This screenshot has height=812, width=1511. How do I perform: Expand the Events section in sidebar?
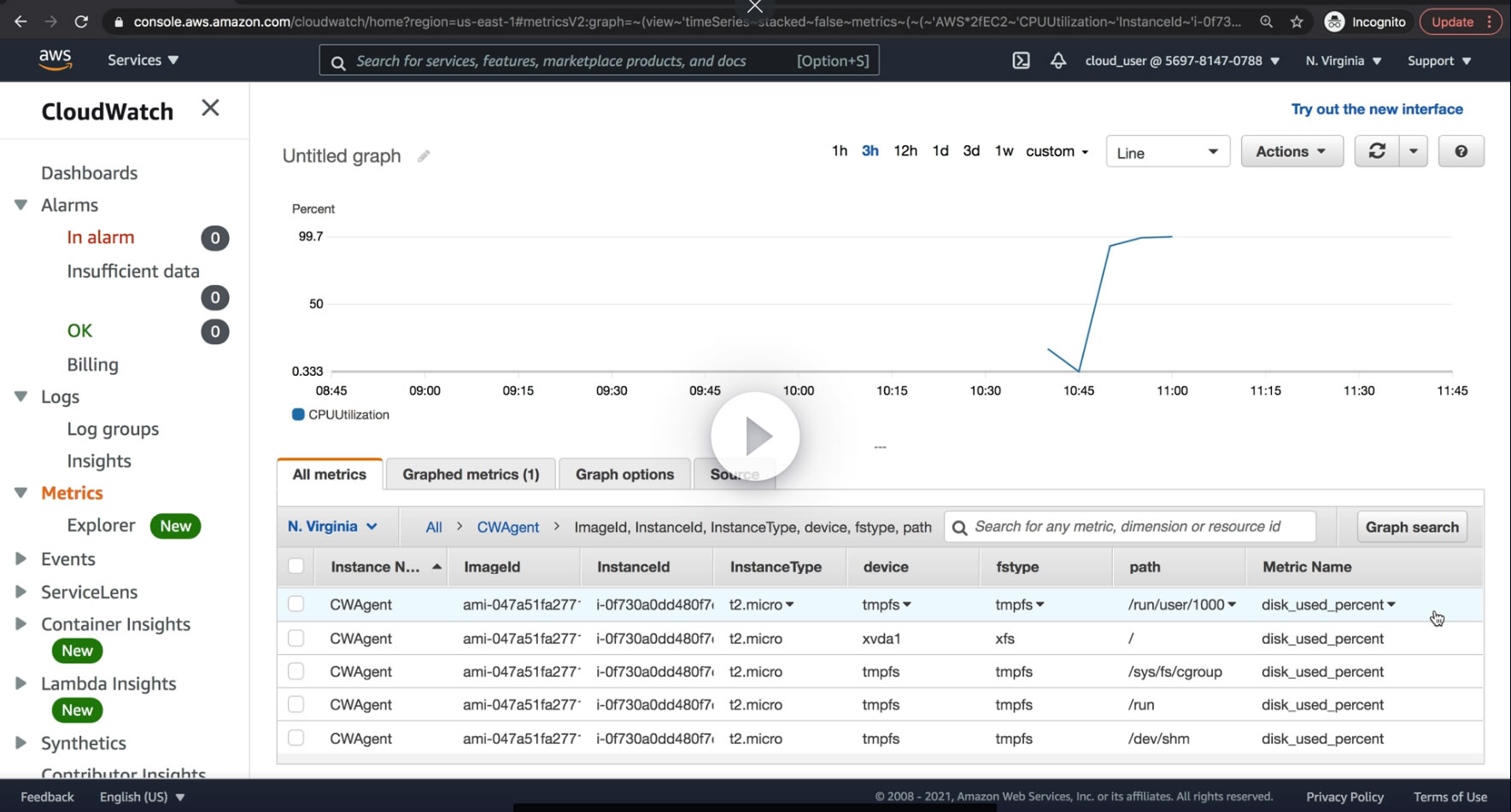(x=21, y=559)
